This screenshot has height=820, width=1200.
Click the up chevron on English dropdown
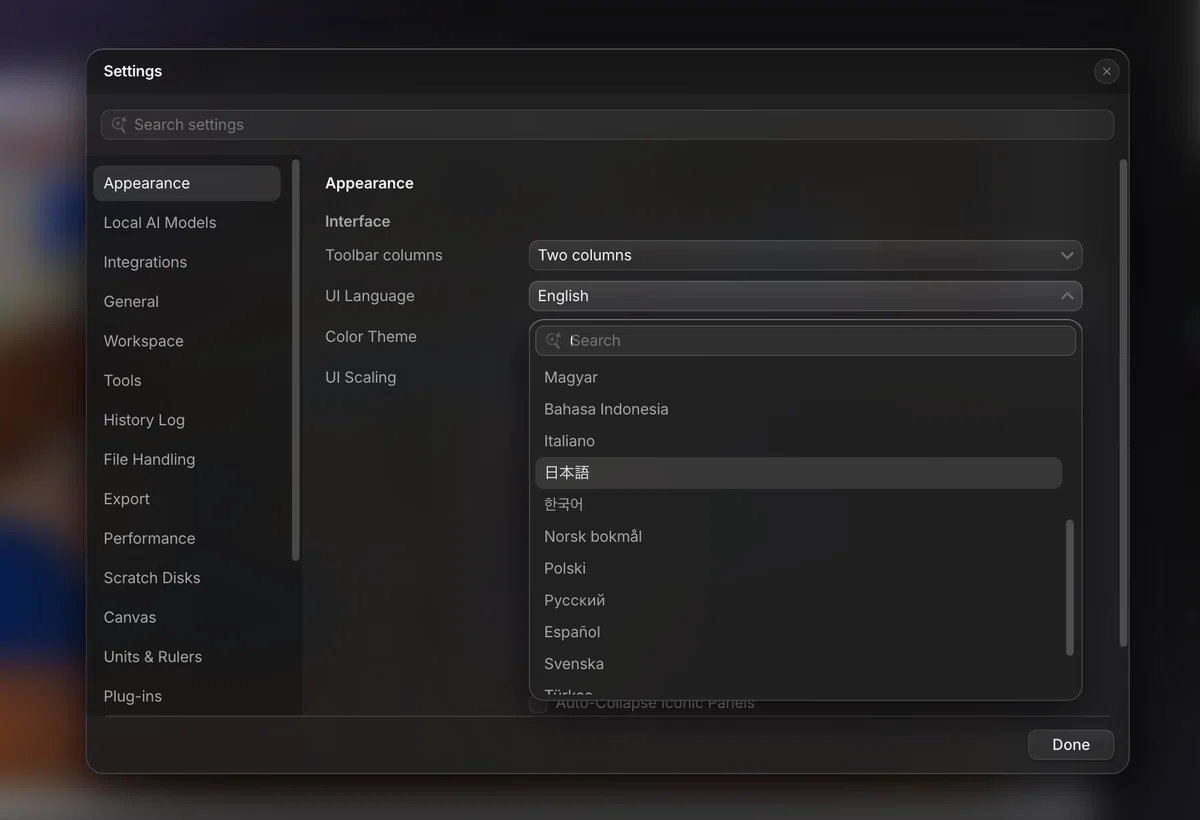click(x=1067, y=296)
